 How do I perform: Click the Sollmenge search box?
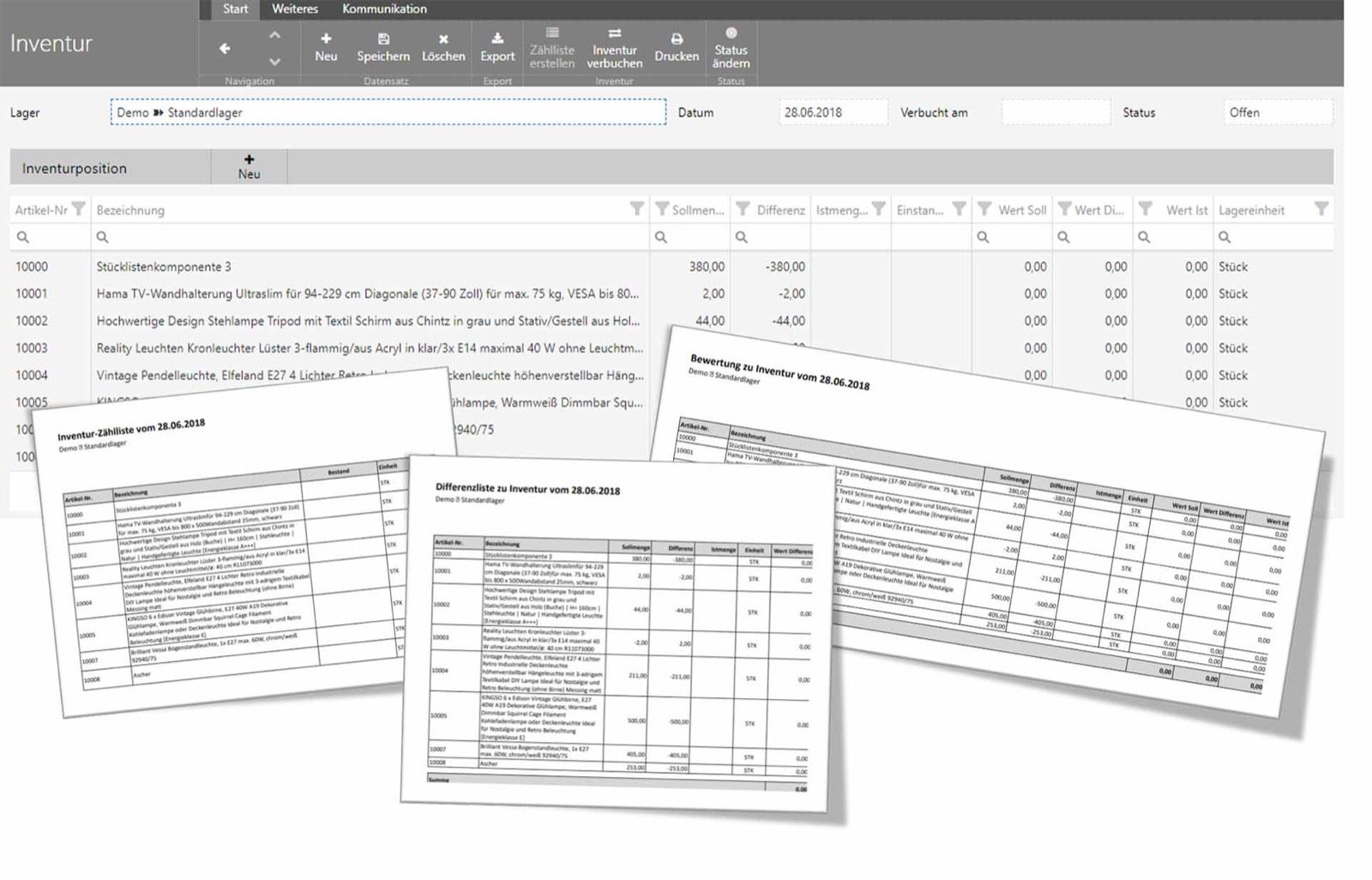pyautogui.click(x=689, y=237)
